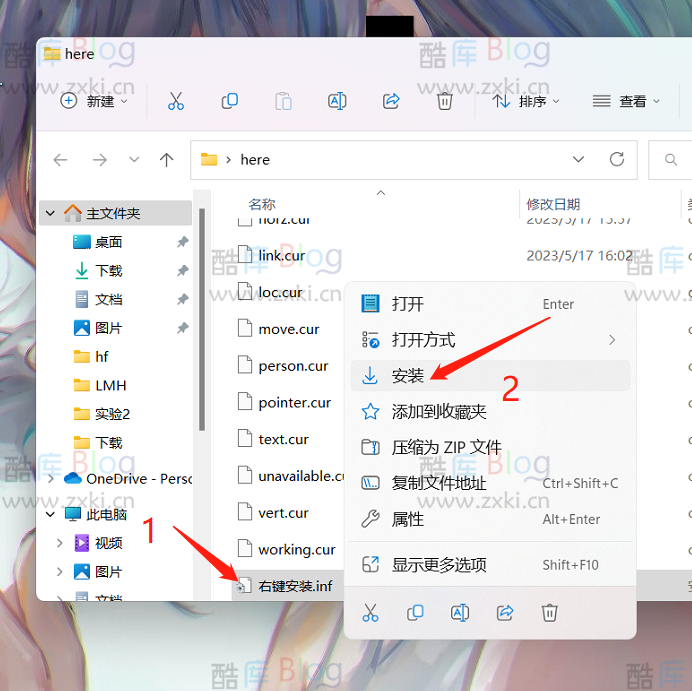Expand address bar history dropdown chevron

click(579, 159)
